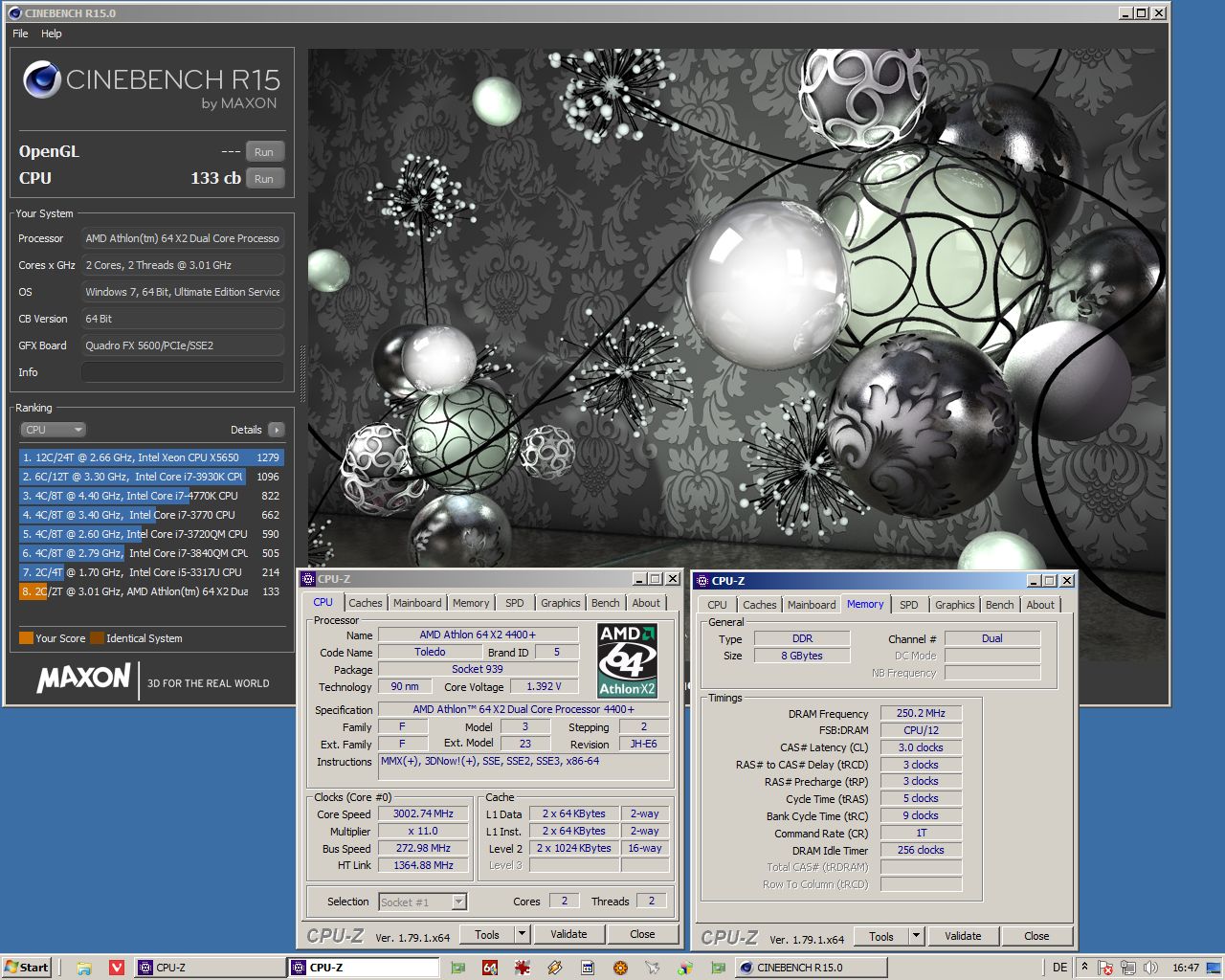The image size is (1225, 980).
Task: Switch to SPD tab in left CPU-Z
Action: (x=515, y=603)
